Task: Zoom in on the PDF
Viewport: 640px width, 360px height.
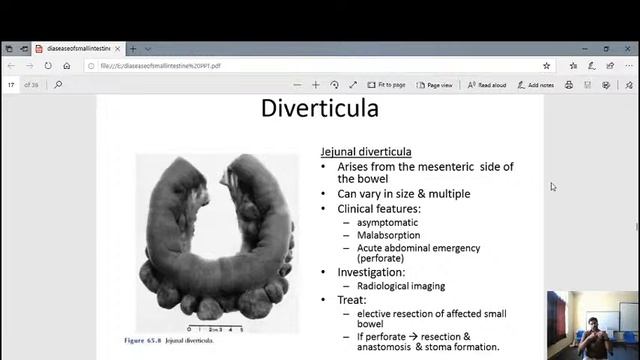Action: 316,85
